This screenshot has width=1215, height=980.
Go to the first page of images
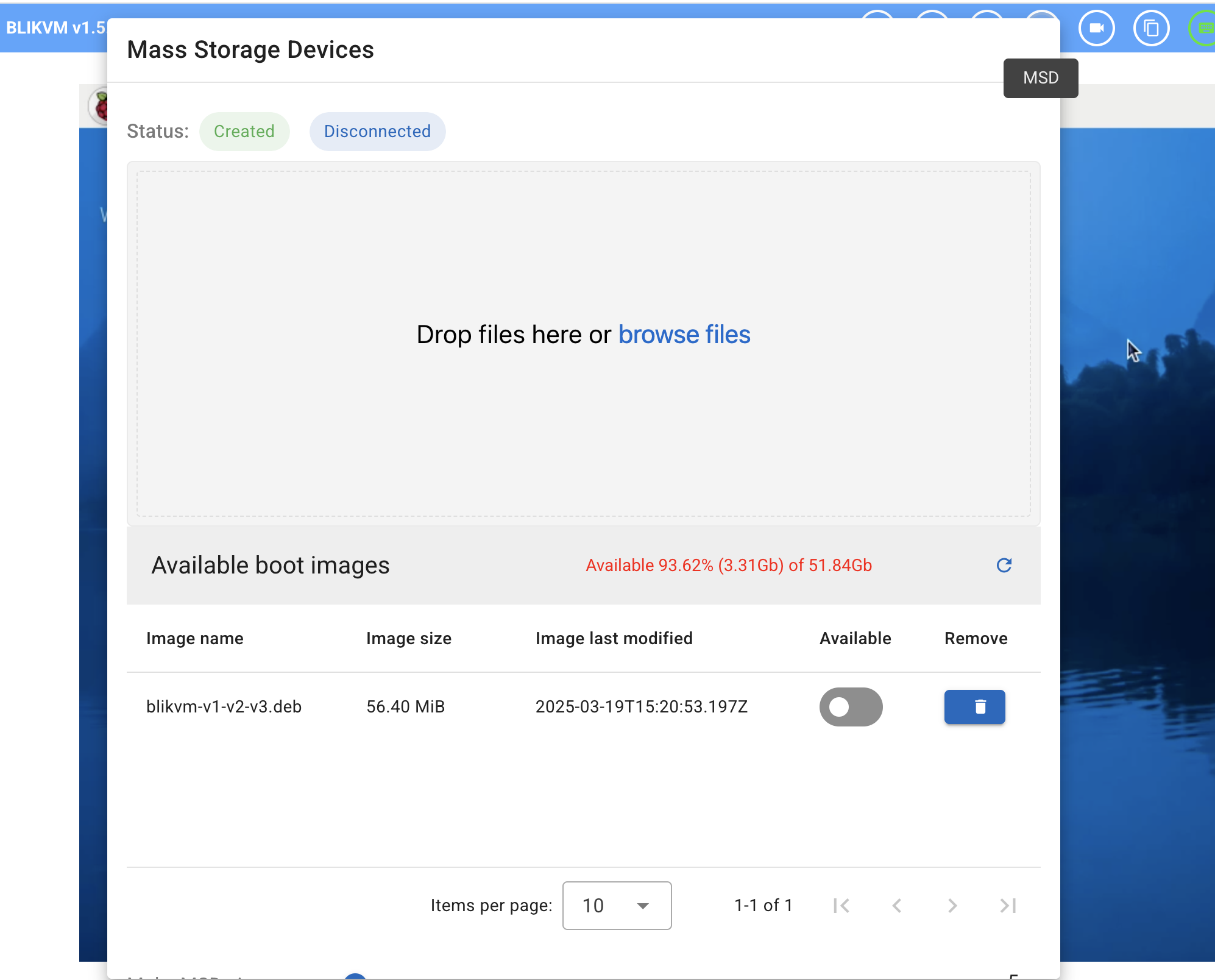tap(841, 906)
